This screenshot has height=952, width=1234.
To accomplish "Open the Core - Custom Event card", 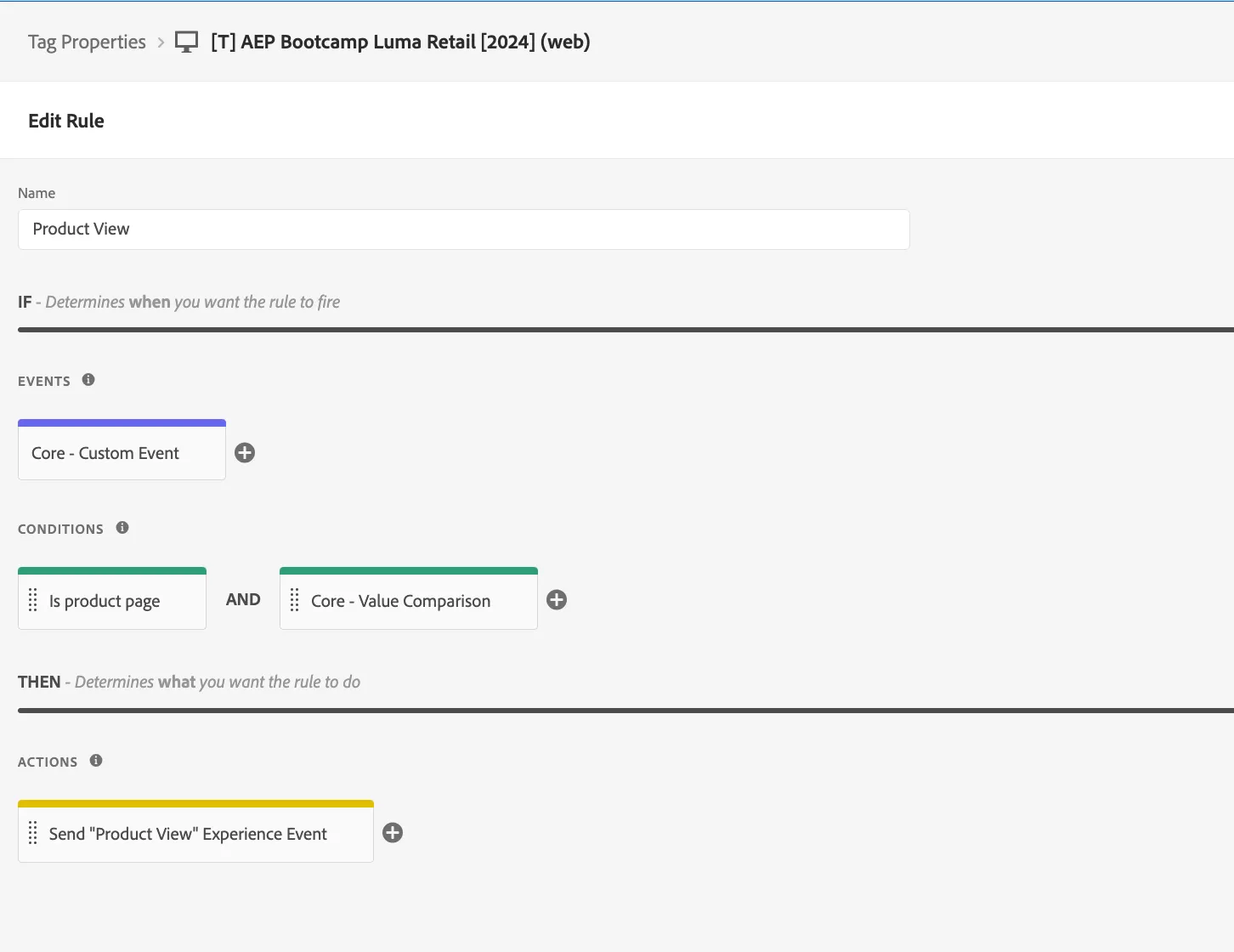I will (122, 450).
